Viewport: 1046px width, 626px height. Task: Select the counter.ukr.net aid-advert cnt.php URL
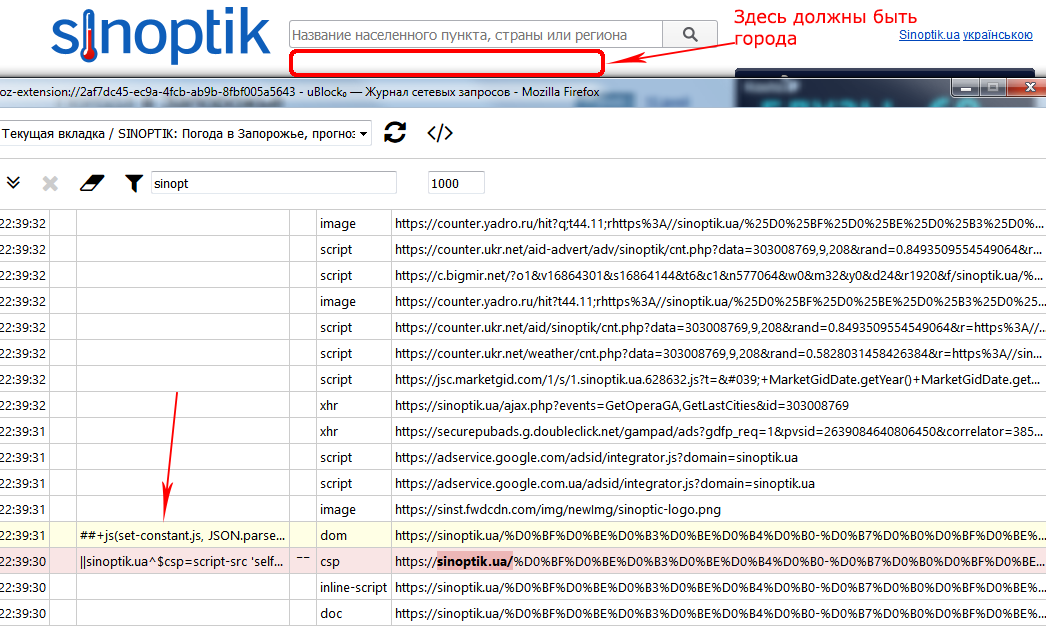tap(718, 250)
